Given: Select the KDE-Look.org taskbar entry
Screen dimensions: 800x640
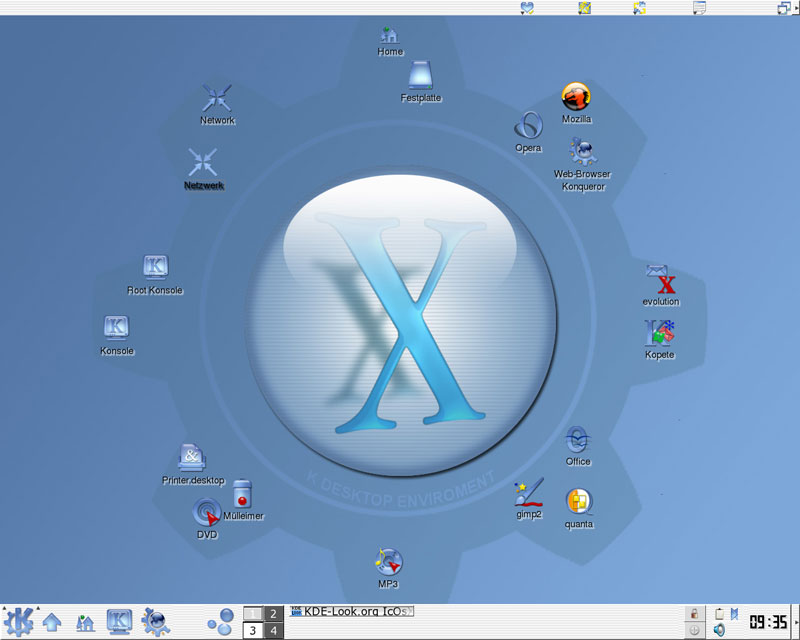Looking at the screenshot, I should pyautogui.click(x=352, y=611).
